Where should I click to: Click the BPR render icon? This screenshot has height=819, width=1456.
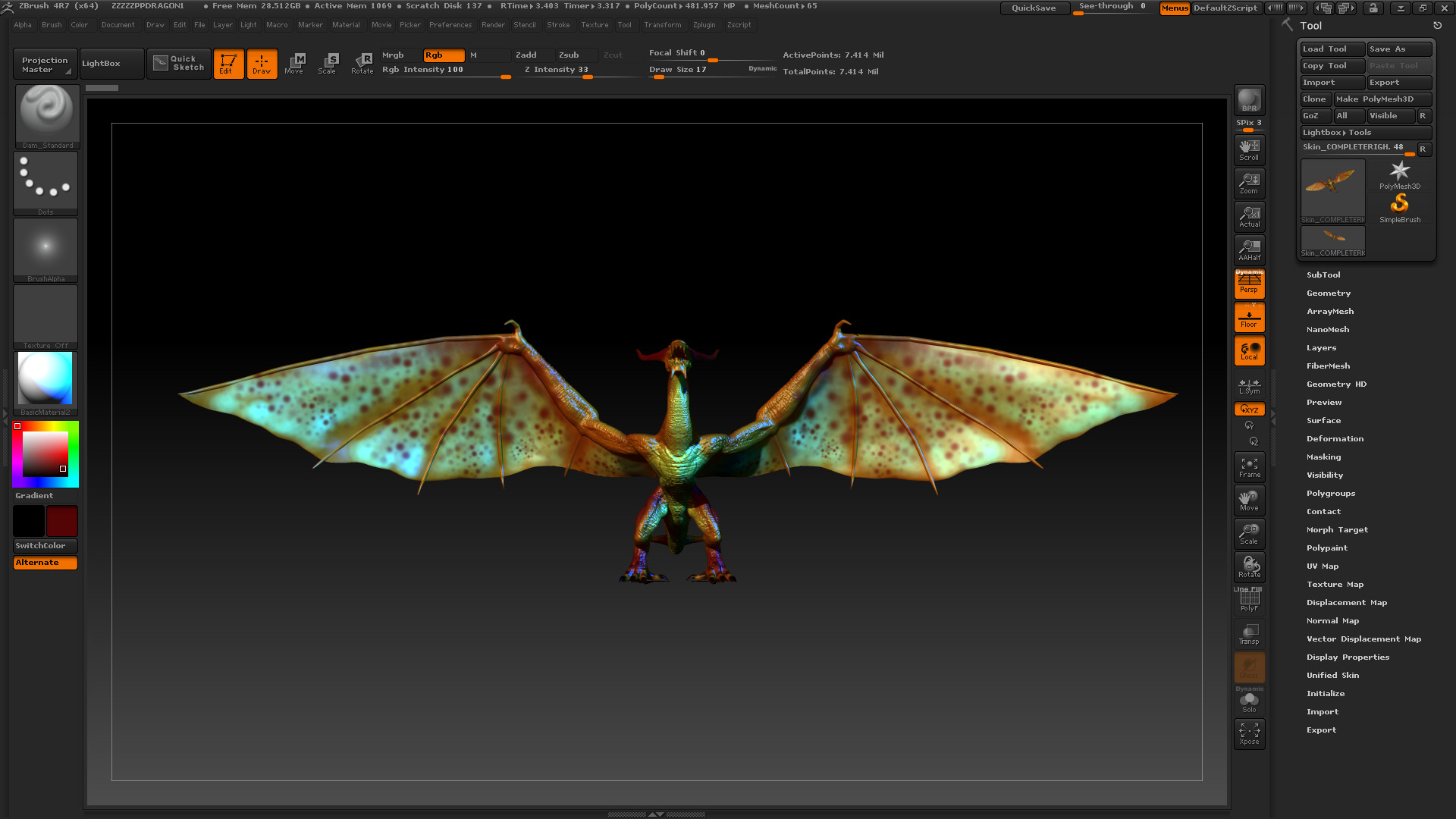tap(1248, 99)
